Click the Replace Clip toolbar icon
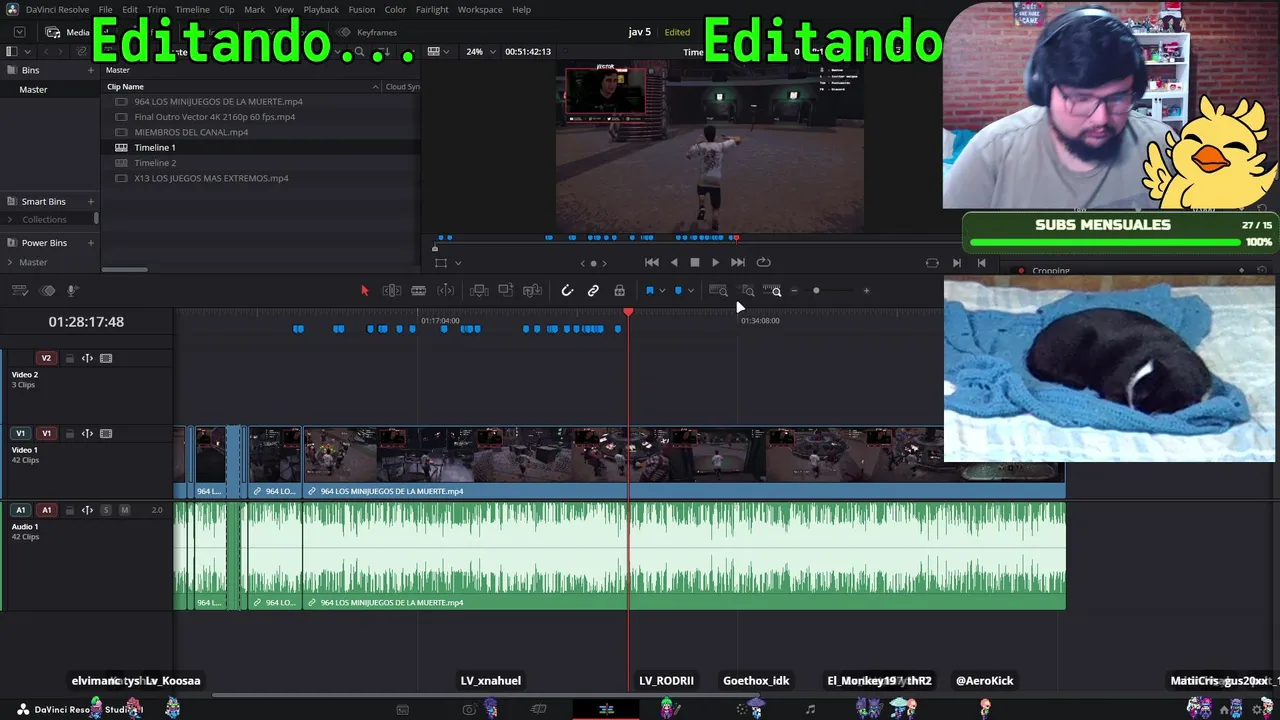This screenshot has height=720, width=1280. click(532, 291)
